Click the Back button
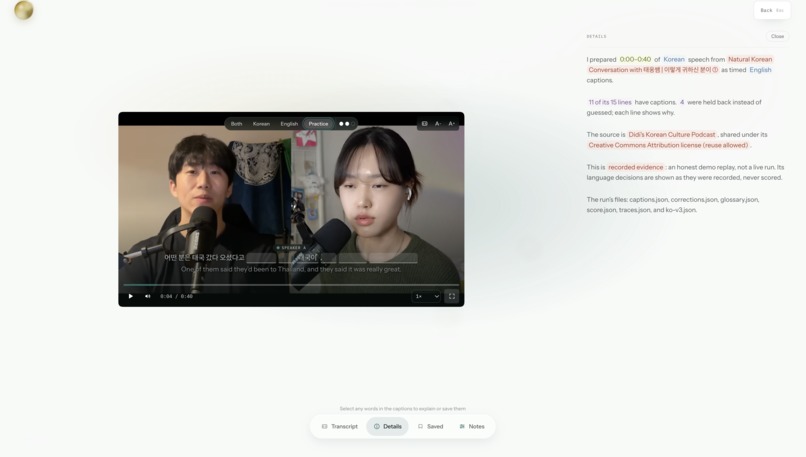The image size is (806, 457). (772, 10)
